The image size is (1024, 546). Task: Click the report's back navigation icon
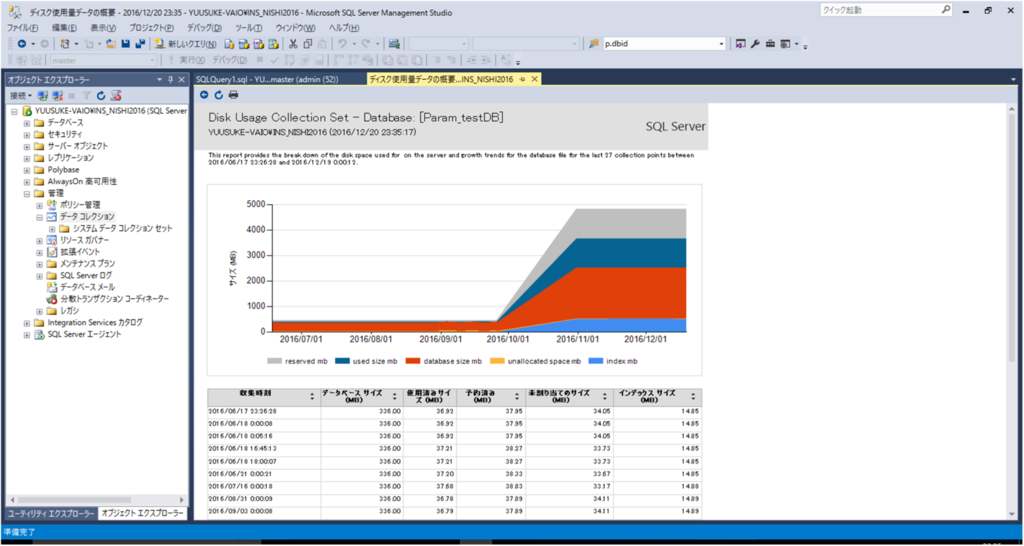tap(204, 95)
